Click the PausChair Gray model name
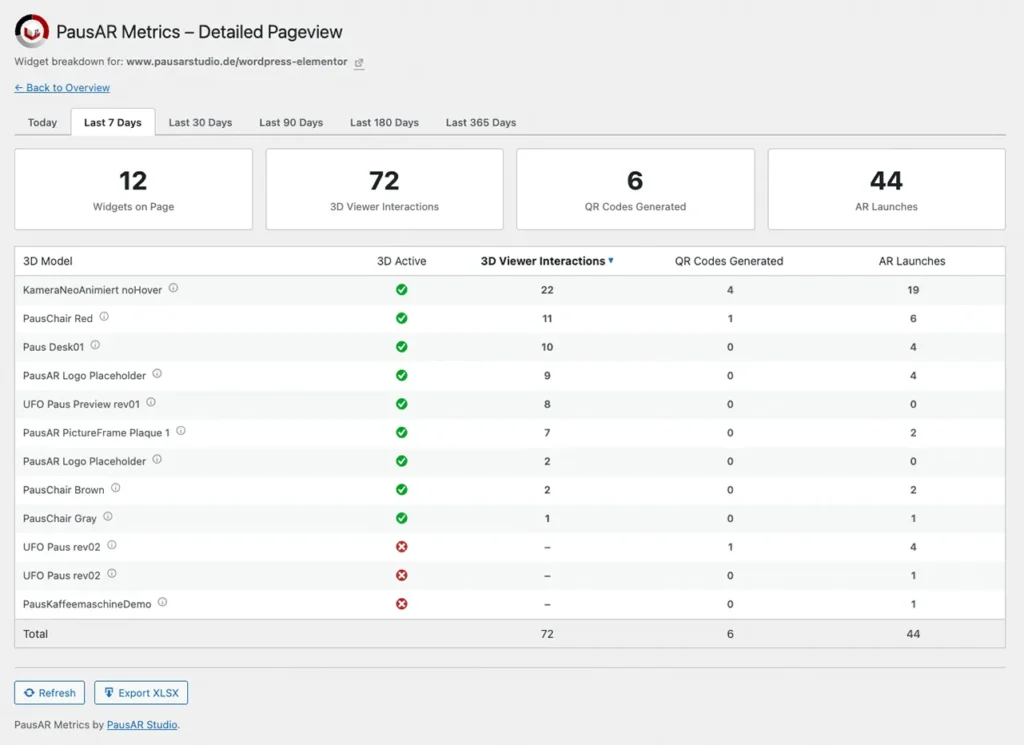Image resolution: width=1024 pixels, height=745 pixels. (x=59, y=518)
